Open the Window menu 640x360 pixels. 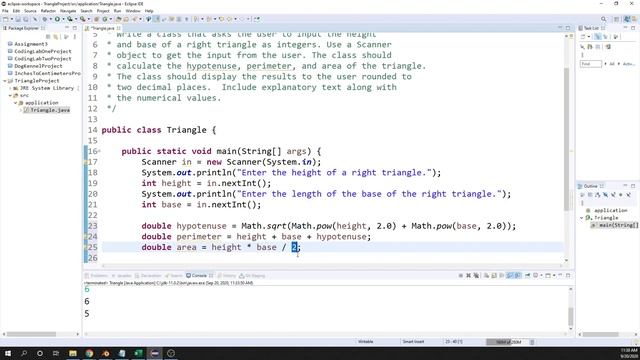click(x=133, y=11)
